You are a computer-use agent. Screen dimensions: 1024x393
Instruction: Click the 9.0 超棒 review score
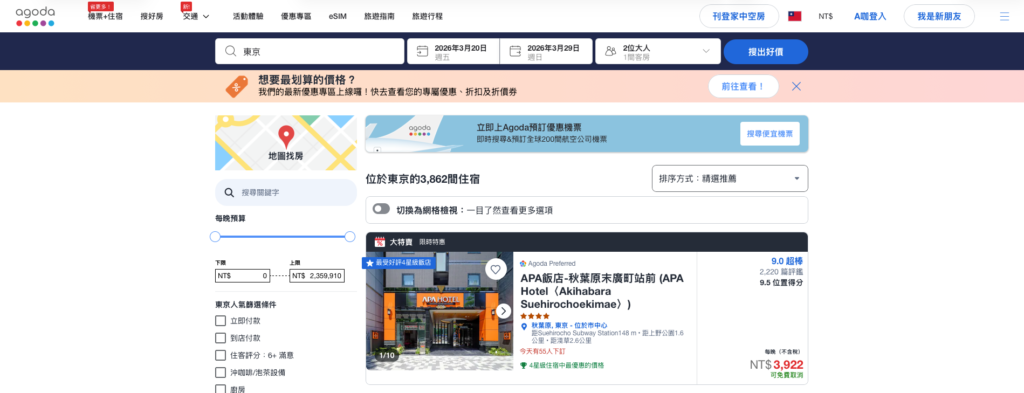pyautogui.click(x=787, y=260)
